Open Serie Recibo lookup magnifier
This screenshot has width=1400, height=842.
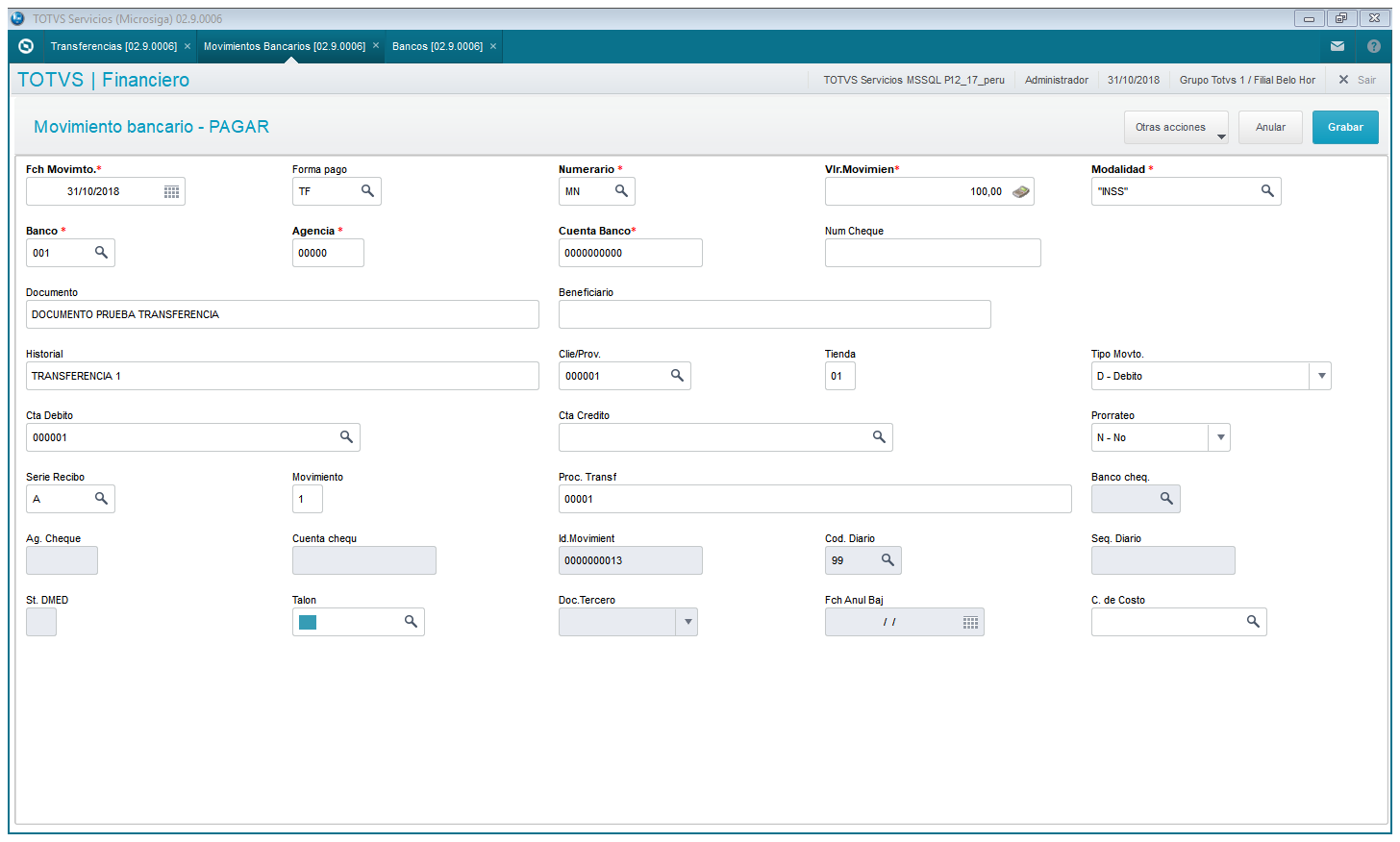tap(101, 499)
